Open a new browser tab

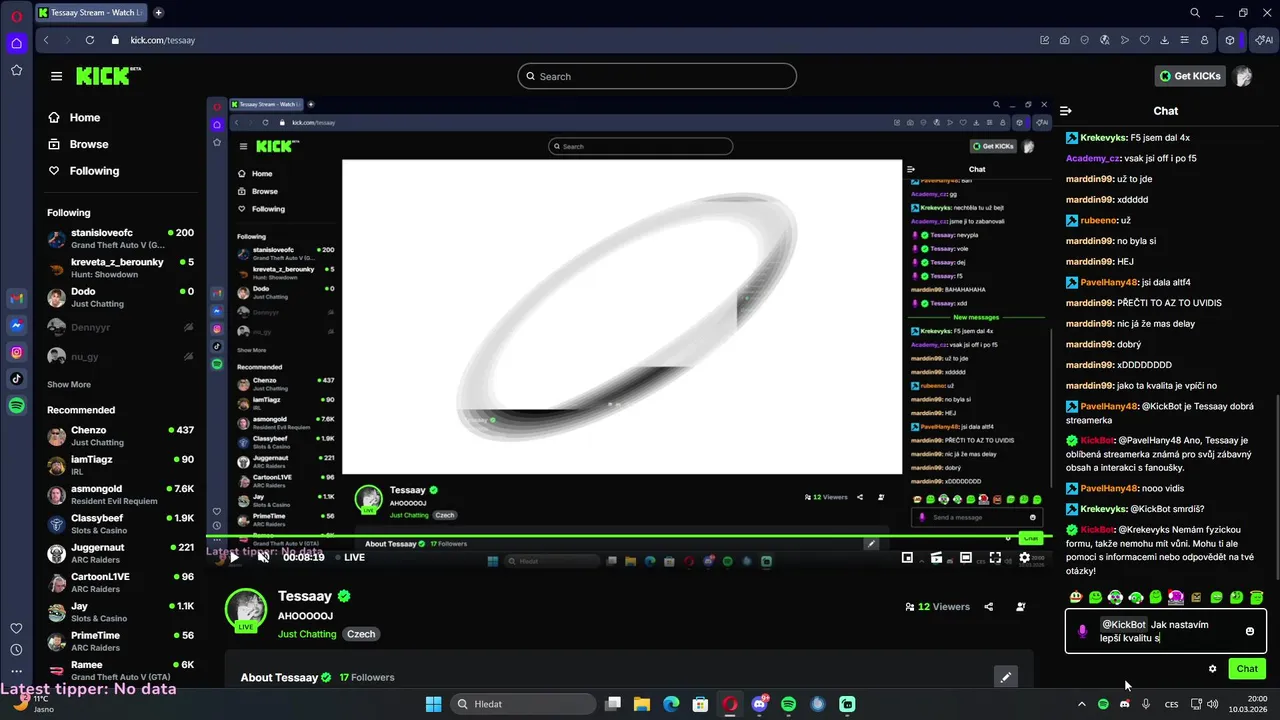(x=159, y=13)
